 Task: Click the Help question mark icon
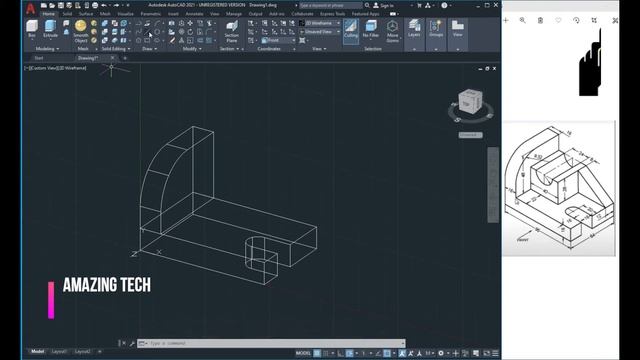point(444,5)
